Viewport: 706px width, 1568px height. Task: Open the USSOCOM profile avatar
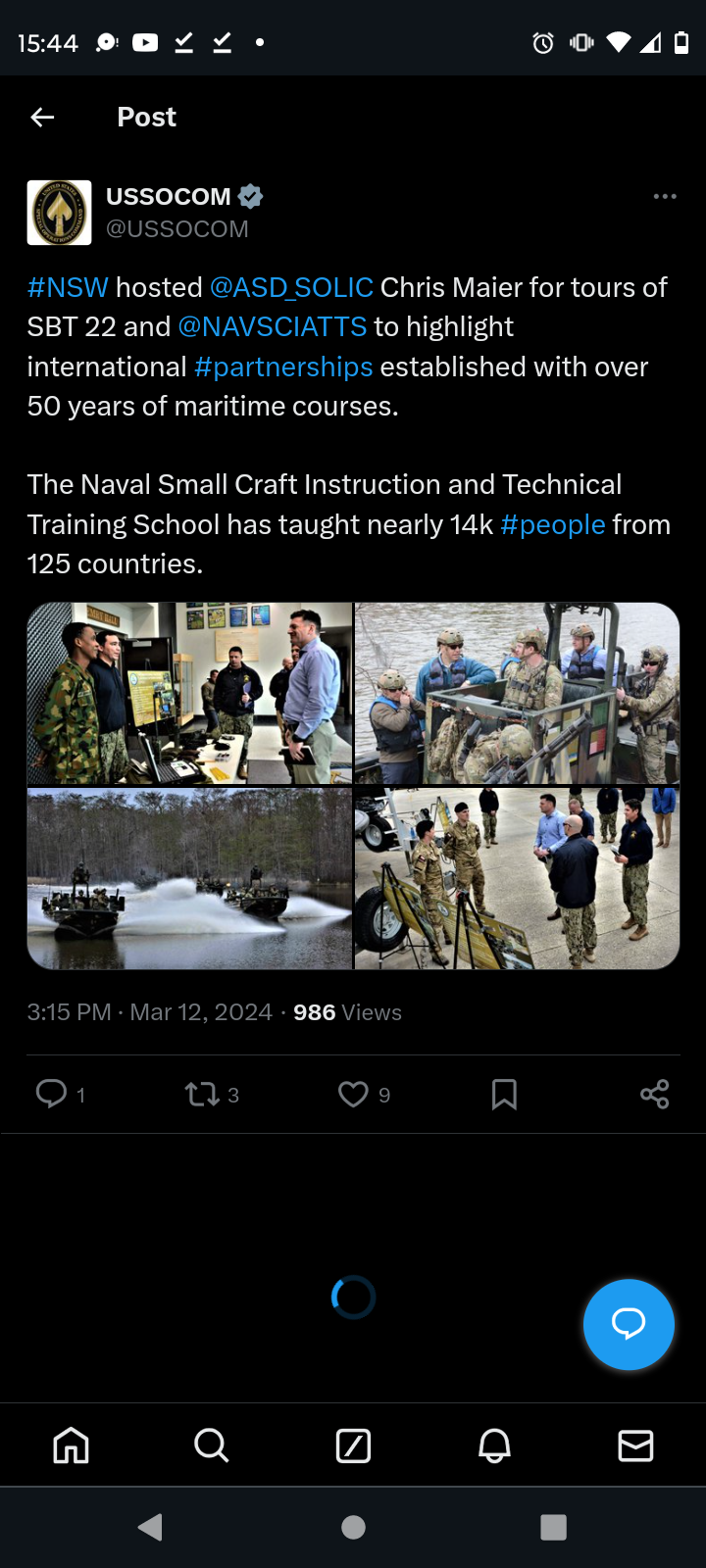(x=59, y=212)
